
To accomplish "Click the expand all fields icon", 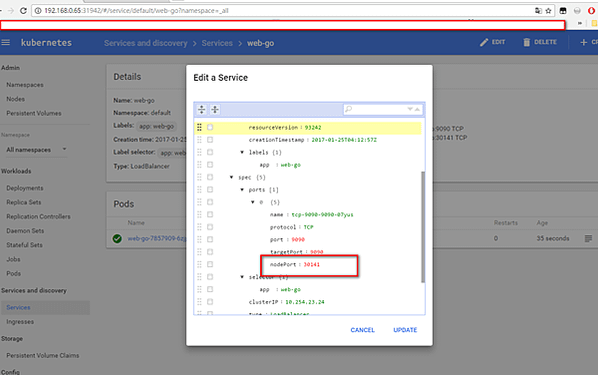I will coord(201,109).
